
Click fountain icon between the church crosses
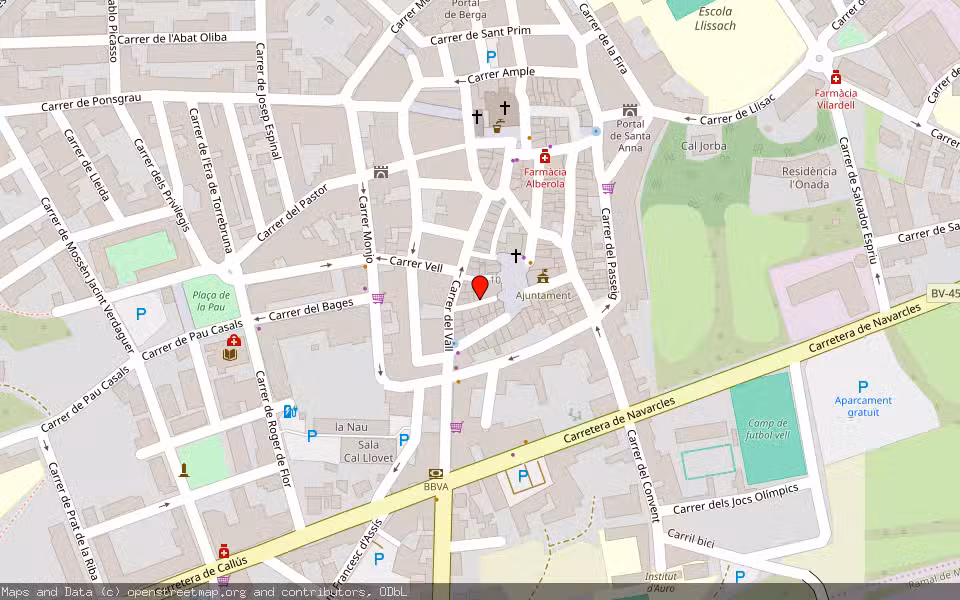498,127
